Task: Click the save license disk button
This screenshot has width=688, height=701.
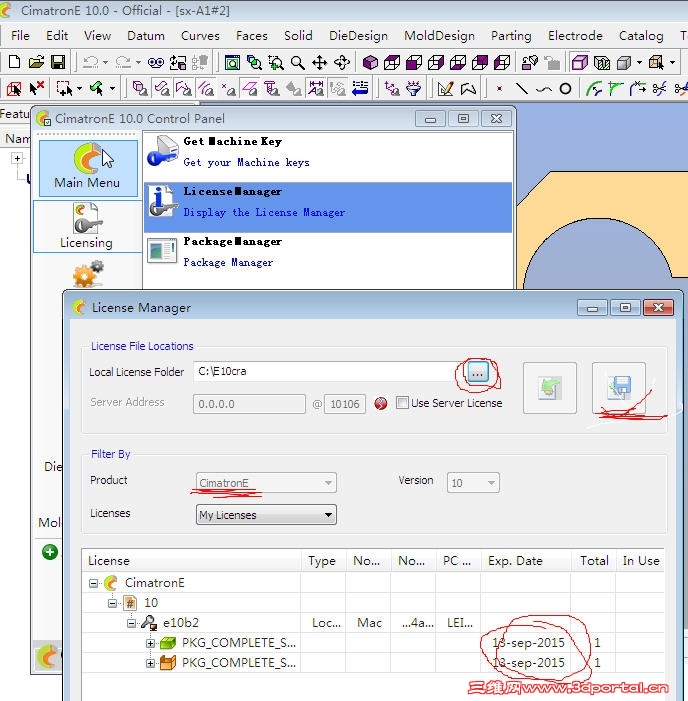Action: (x=619, y=388)
